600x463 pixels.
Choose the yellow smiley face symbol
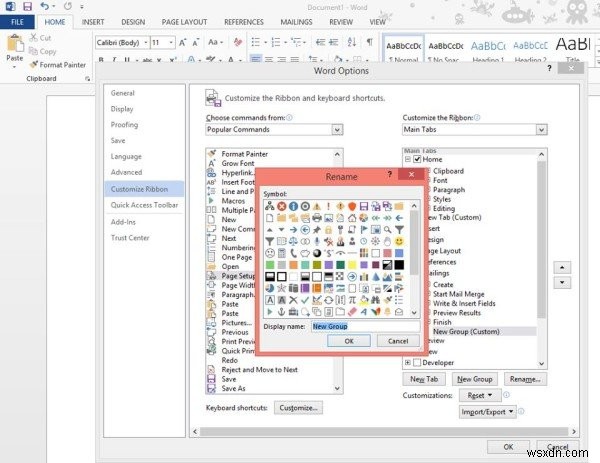[x=399, y=241]
